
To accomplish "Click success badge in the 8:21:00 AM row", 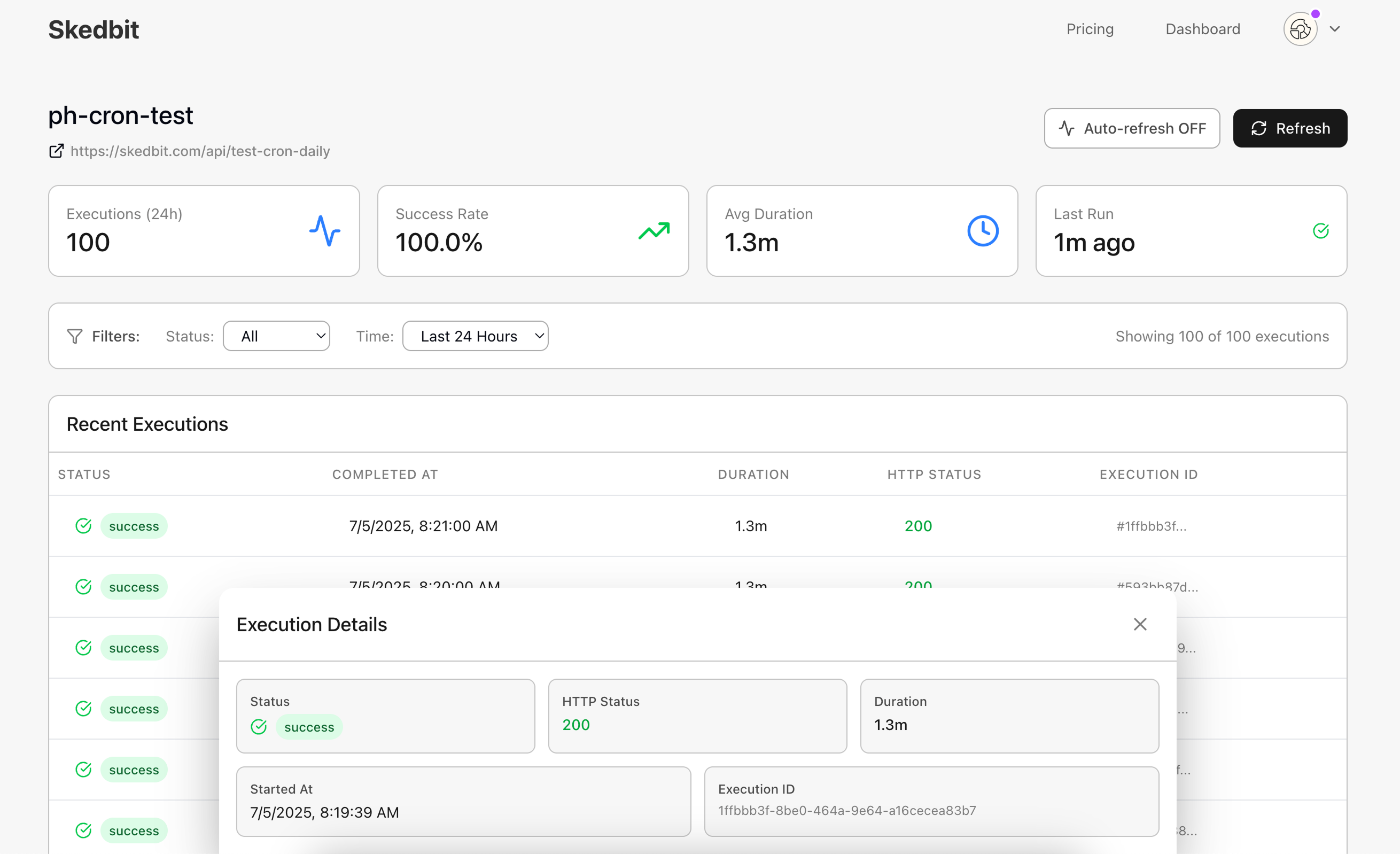I will pos(134,526).
